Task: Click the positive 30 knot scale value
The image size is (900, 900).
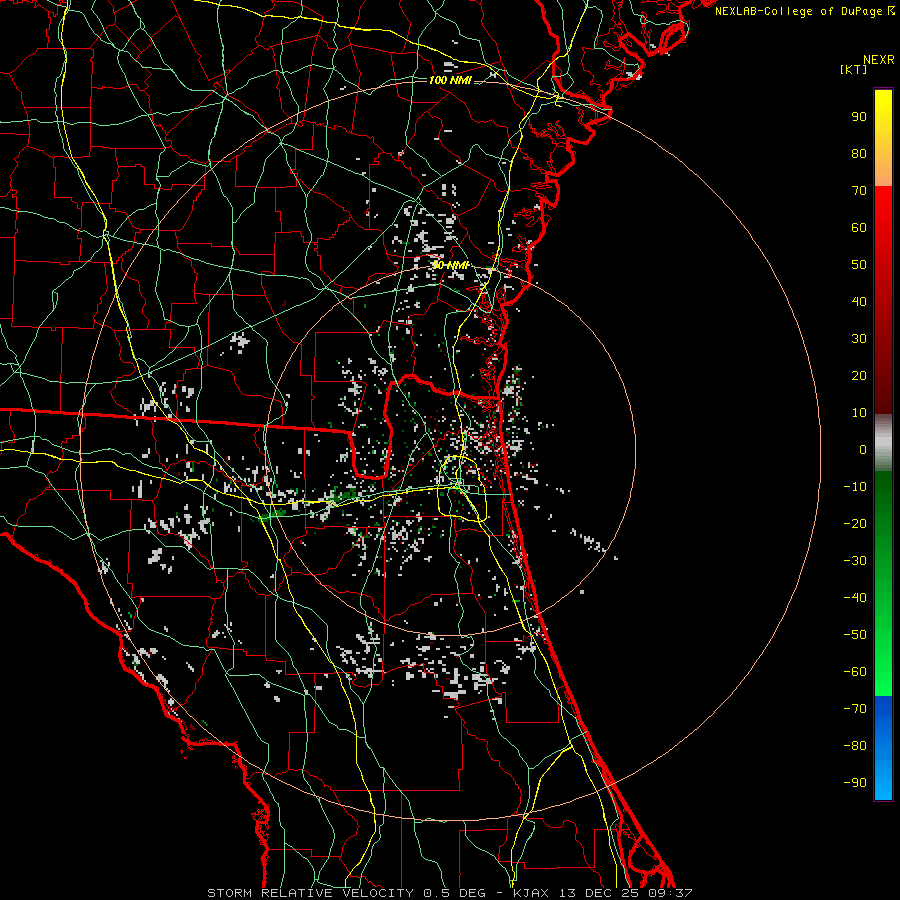Action: click(x=859, y=339)
